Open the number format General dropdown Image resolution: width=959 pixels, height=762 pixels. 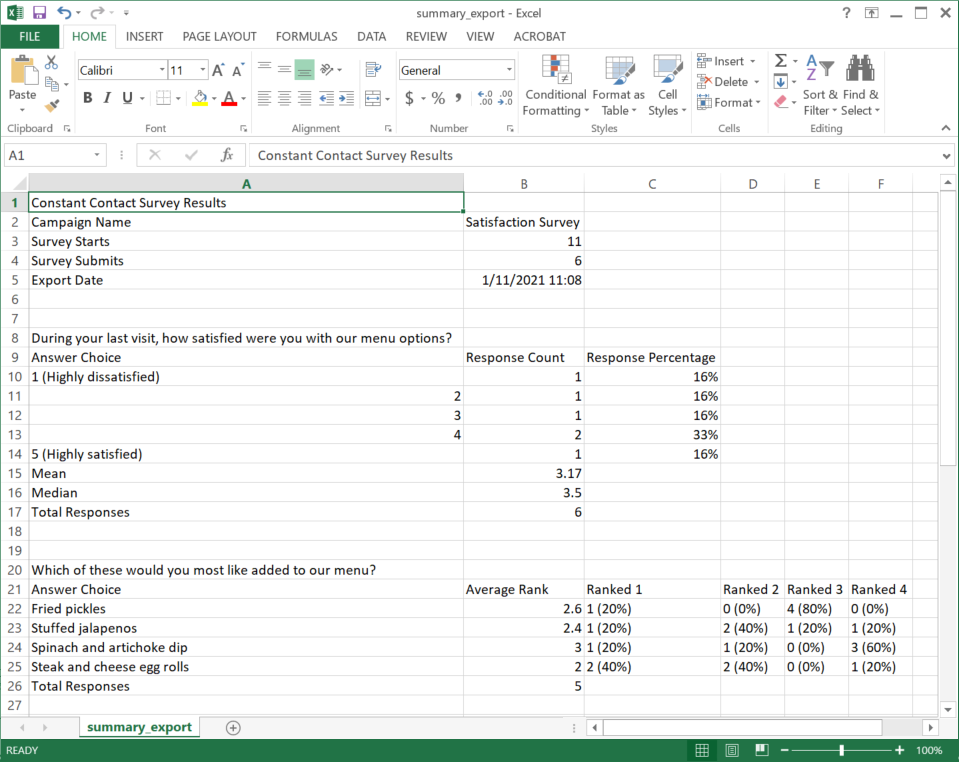[x=509, y=70]
